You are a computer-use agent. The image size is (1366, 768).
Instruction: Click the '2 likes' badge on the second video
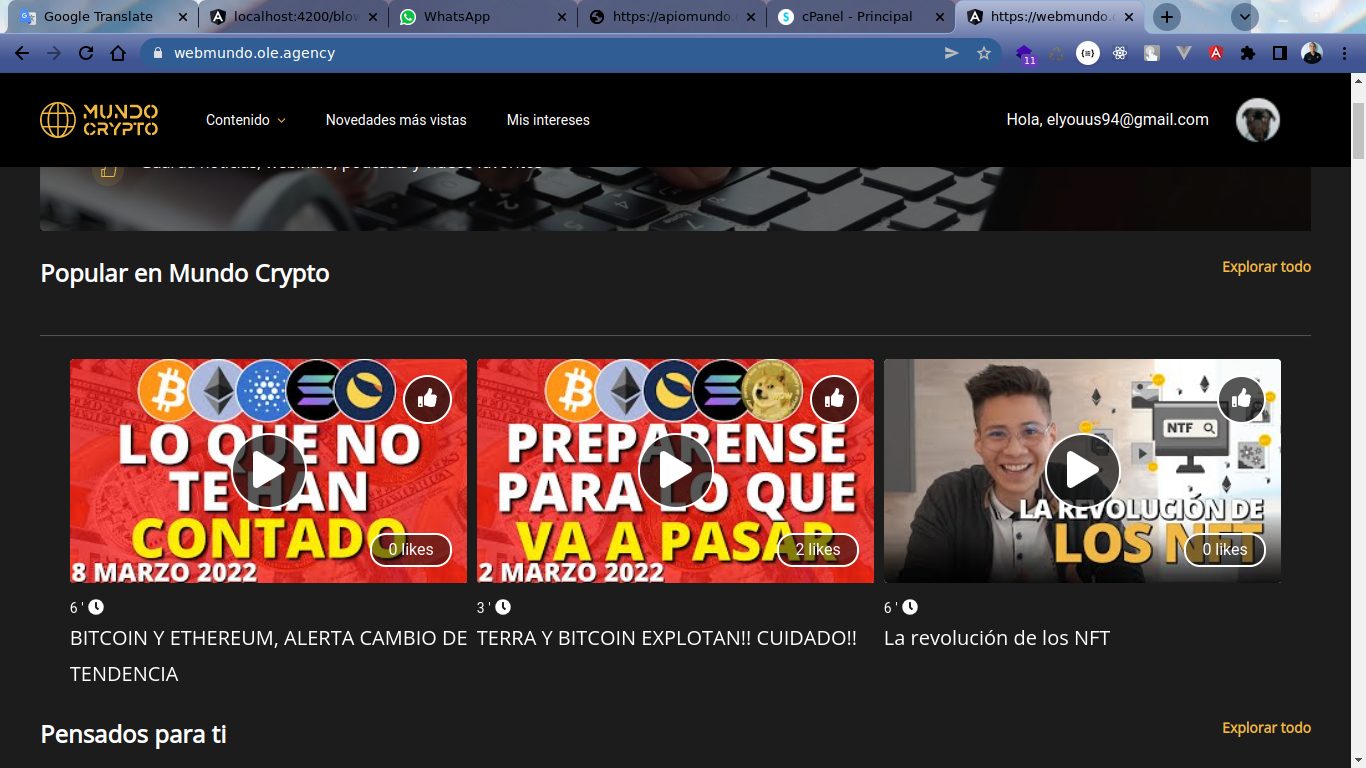(818, 549)
